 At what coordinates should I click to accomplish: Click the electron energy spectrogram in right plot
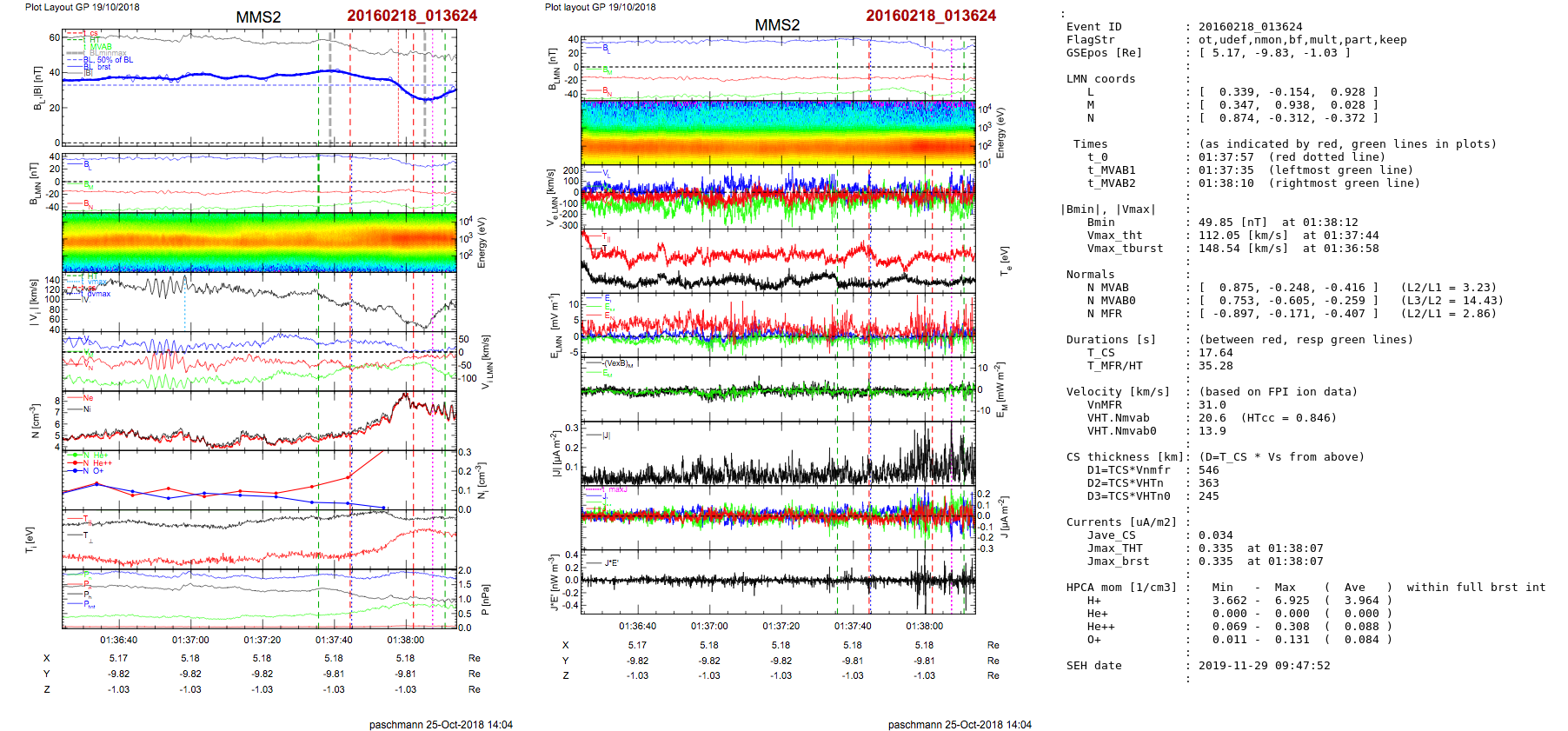[x=777, y=132]
